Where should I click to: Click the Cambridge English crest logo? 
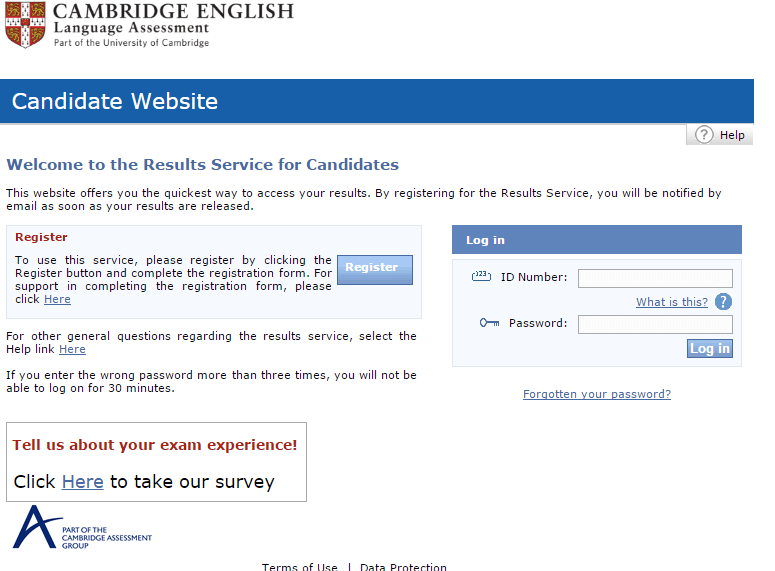click(x=25, y=25)
